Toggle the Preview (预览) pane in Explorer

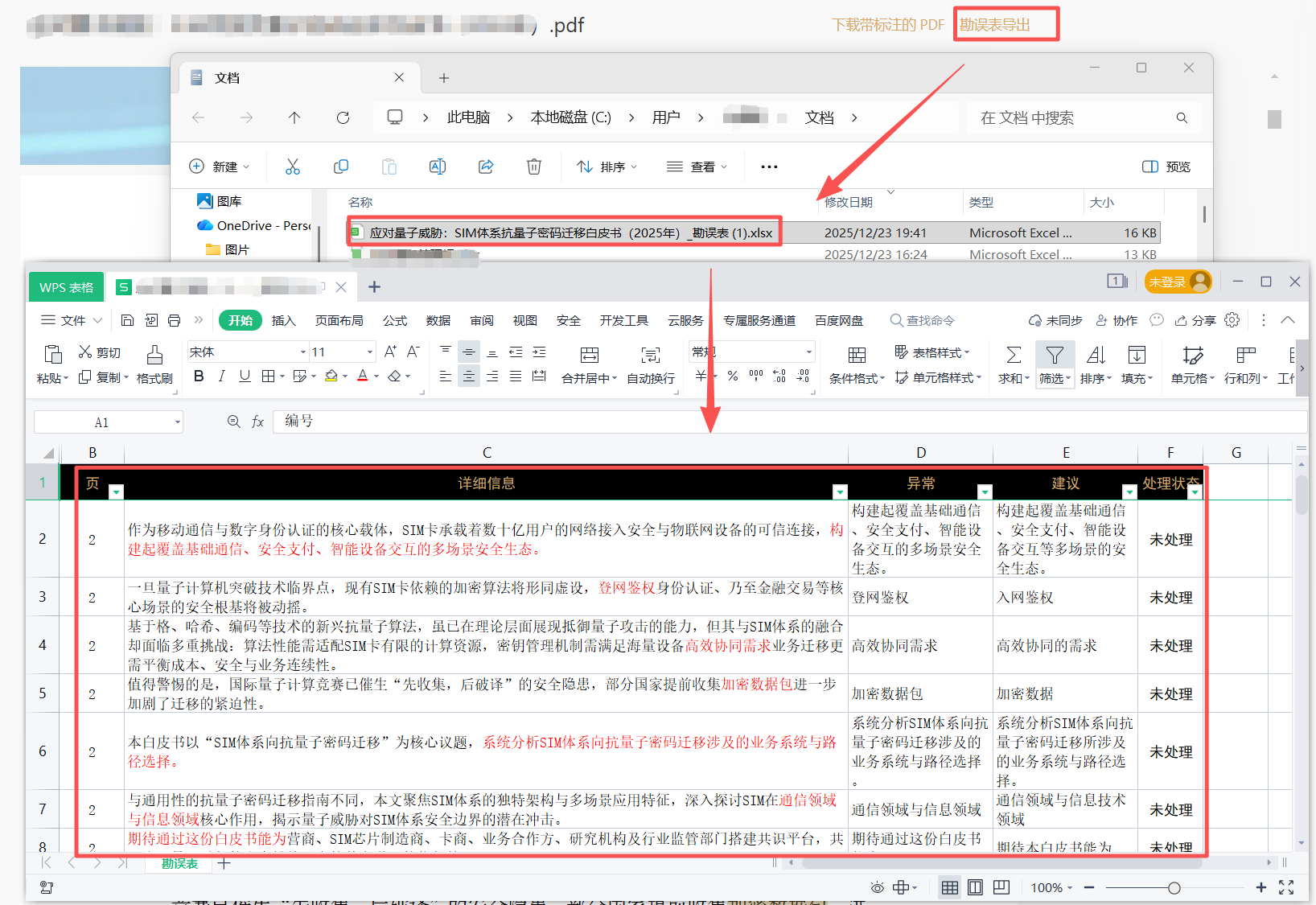(1166, 167)
